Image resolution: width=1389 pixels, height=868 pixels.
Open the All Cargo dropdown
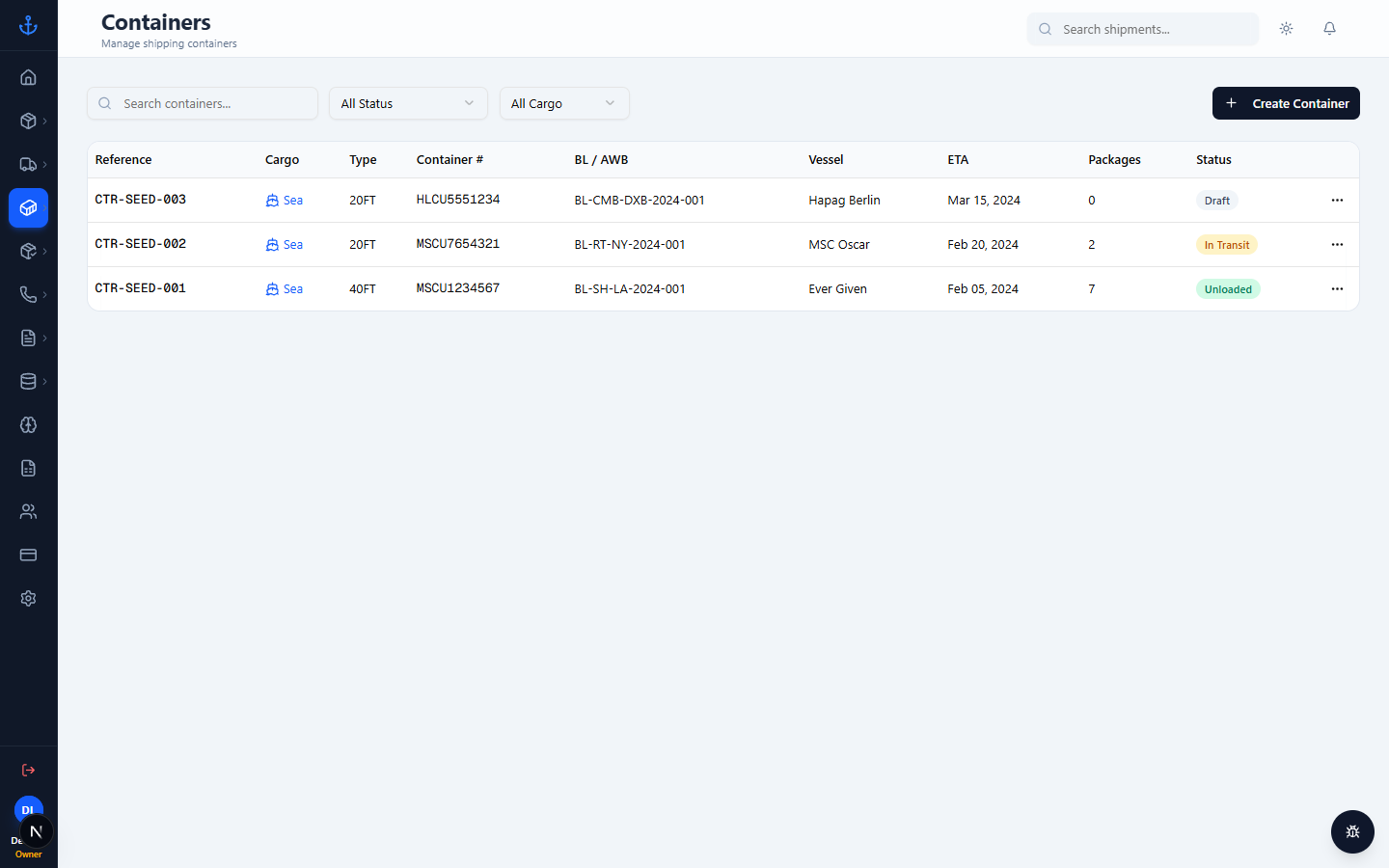pos(564,103)
